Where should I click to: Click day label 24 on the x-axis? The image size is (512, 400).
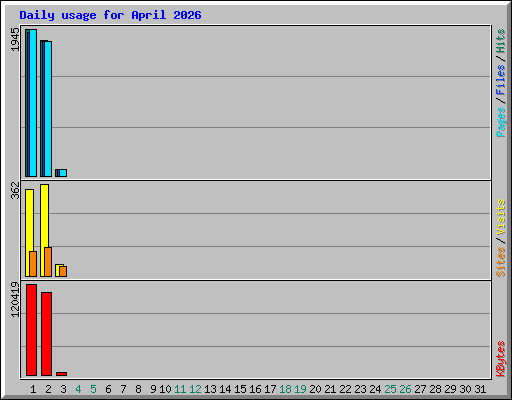[375, 389]
